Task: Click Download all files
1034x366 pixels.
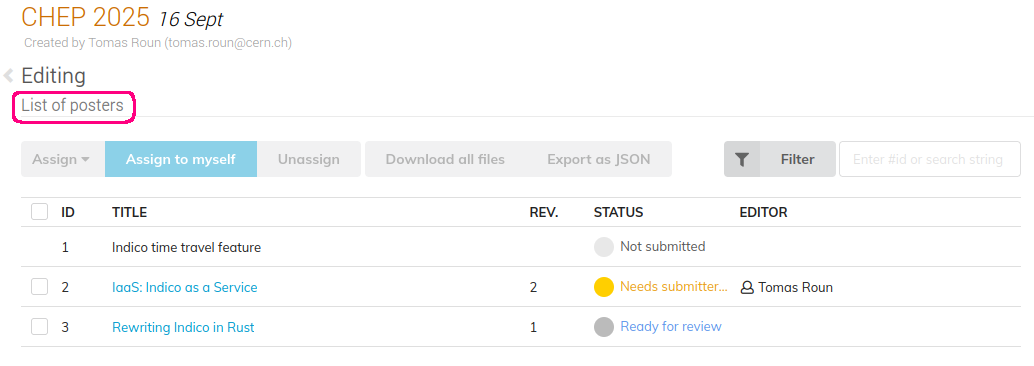Action: click(445, 159)
